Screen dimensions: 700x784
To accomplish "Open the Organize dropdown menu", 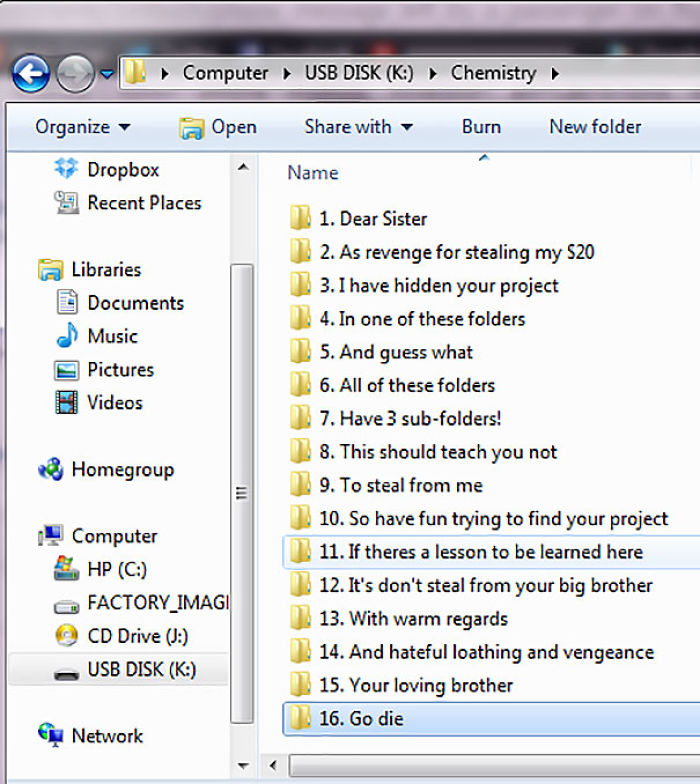I will (82, 127).
